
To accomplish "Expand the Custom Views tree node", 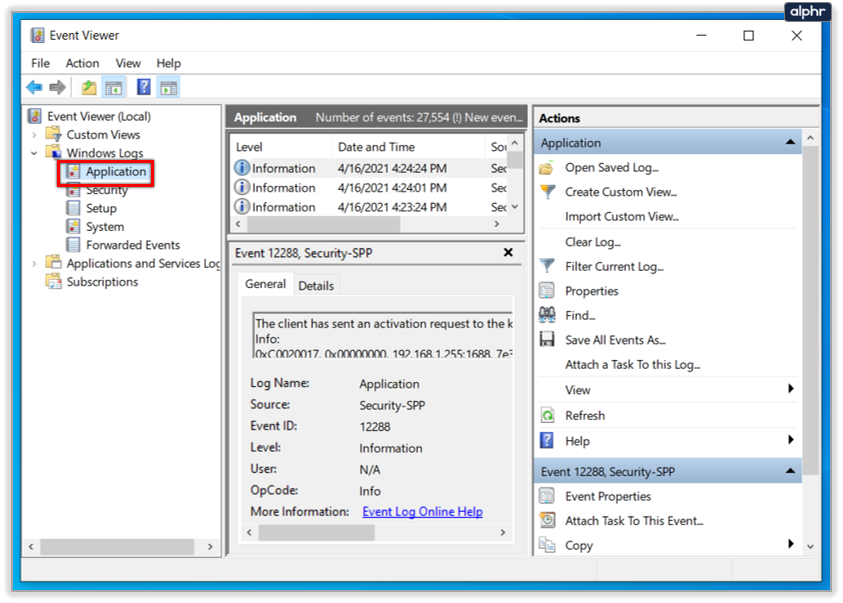I will [x=34, y=135].
